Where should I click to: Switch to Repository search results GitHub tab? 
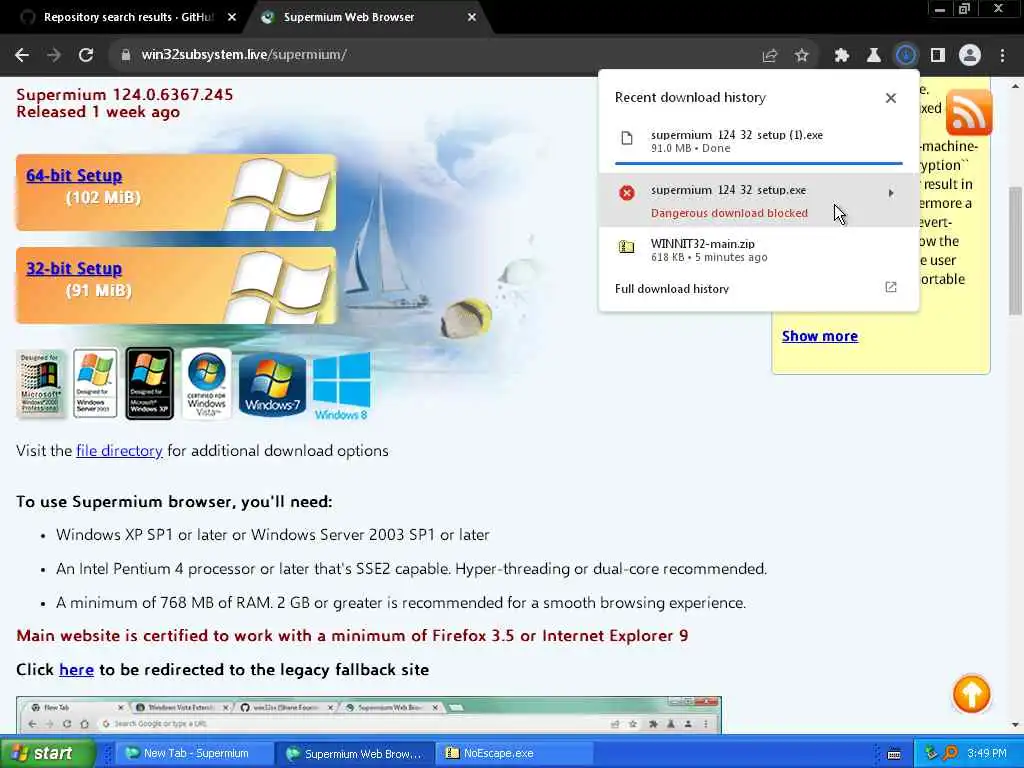pyautogui.click(x=127, y=18)
